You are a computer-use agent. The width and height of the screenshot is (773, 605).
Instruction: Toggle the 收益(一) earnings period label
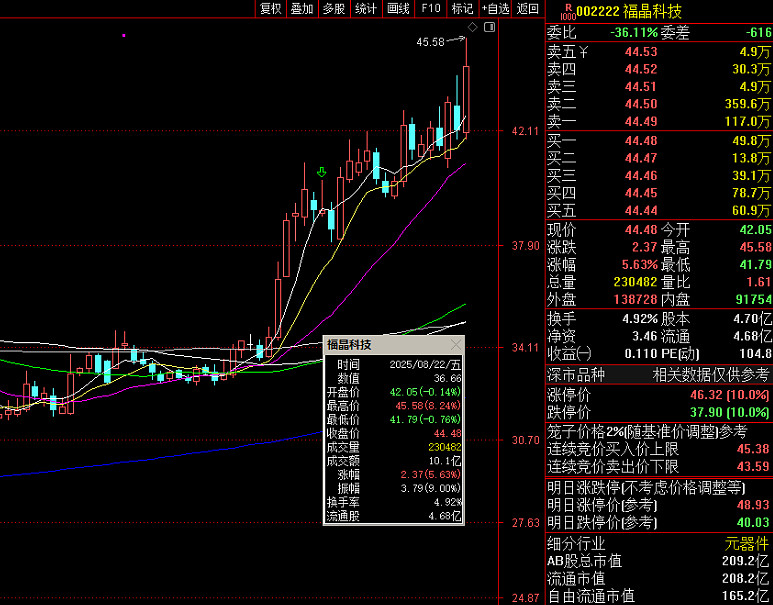click(570, 353)
